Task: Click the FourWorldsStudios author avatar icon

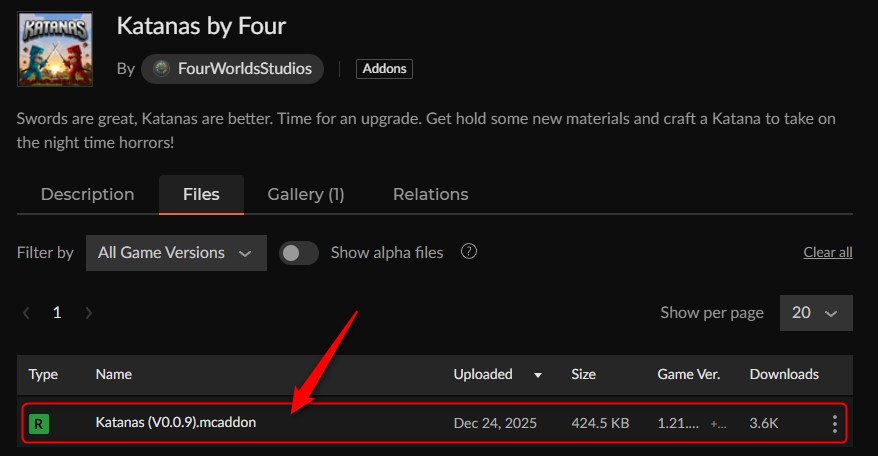Action: [161, 69]
